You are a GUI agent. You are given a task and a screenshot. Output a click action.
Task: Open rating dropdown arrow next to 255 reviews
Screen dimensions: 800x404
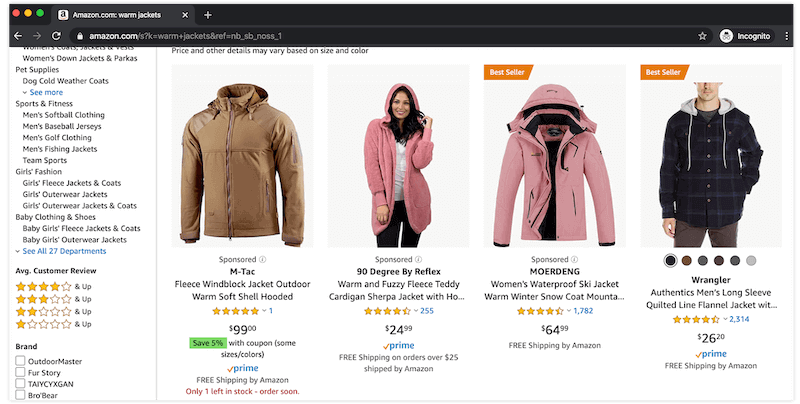(x=416, y=311)
